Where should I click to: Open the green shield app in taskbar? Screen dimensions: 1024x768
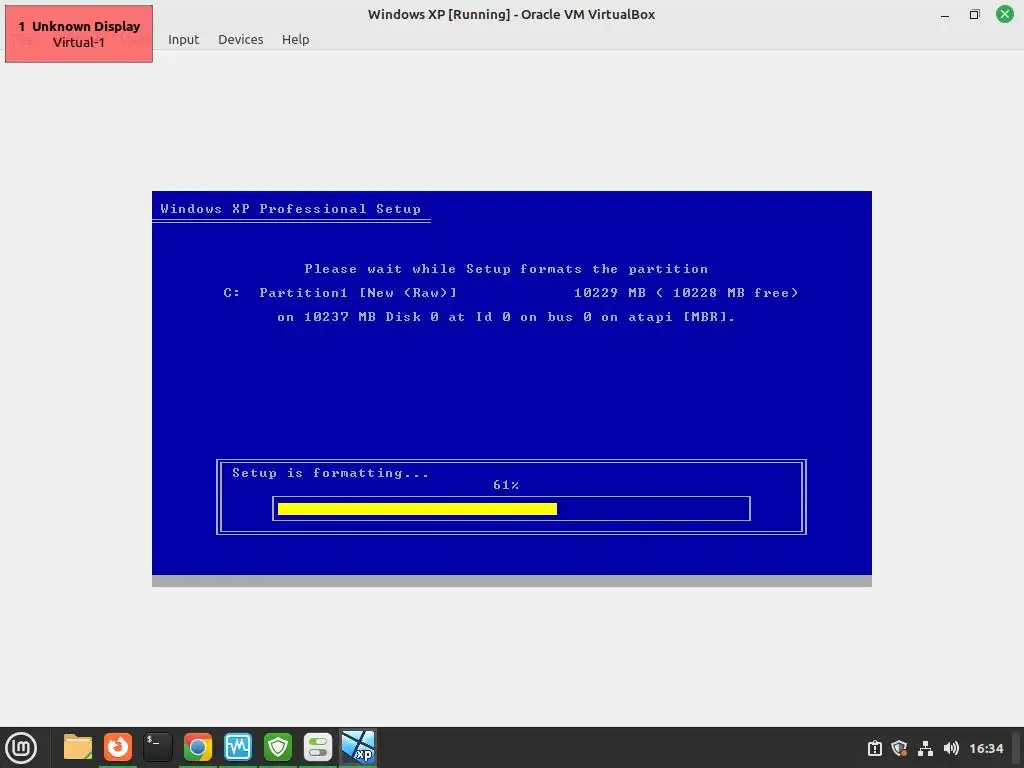pyautogui.click(x=278, y=747)
